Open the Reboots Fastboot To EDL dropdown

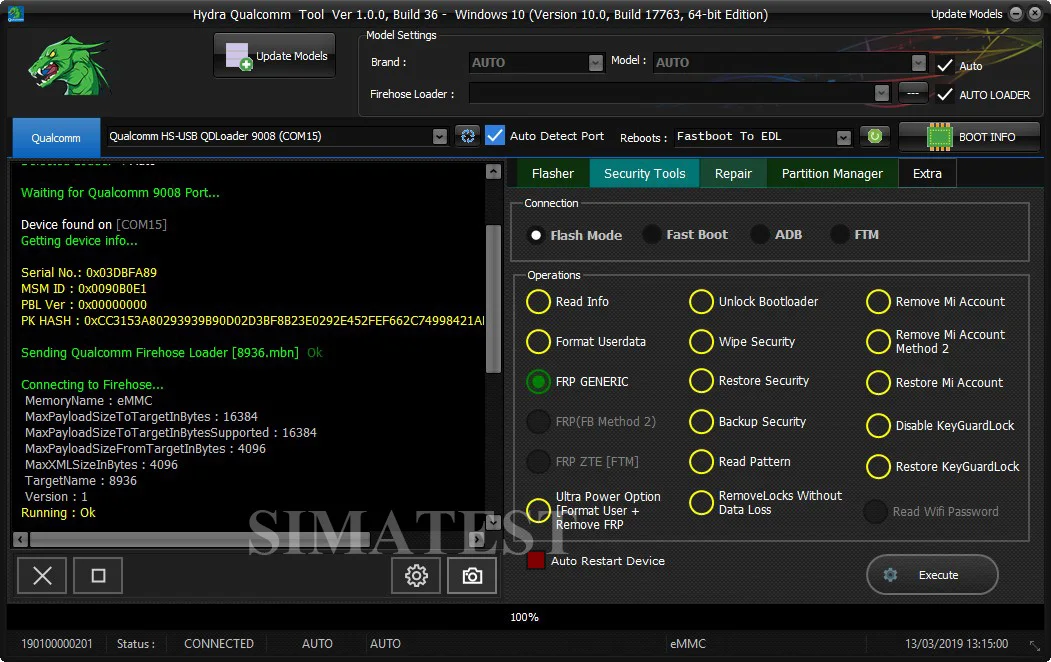[843, 137]
